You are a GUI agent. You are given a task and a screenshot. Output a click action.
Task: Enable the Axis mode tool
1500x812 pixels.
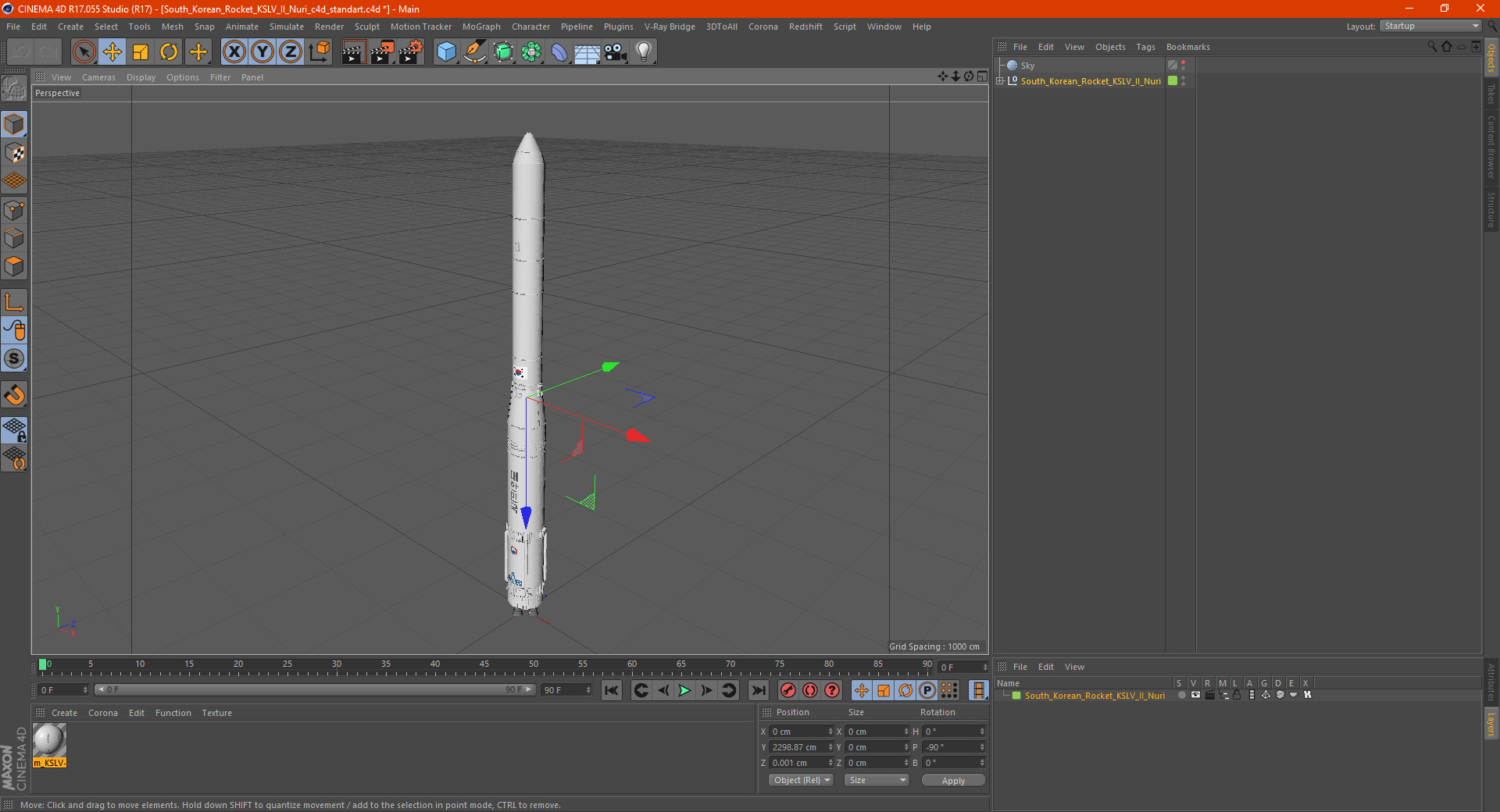(x=15, y=302)
